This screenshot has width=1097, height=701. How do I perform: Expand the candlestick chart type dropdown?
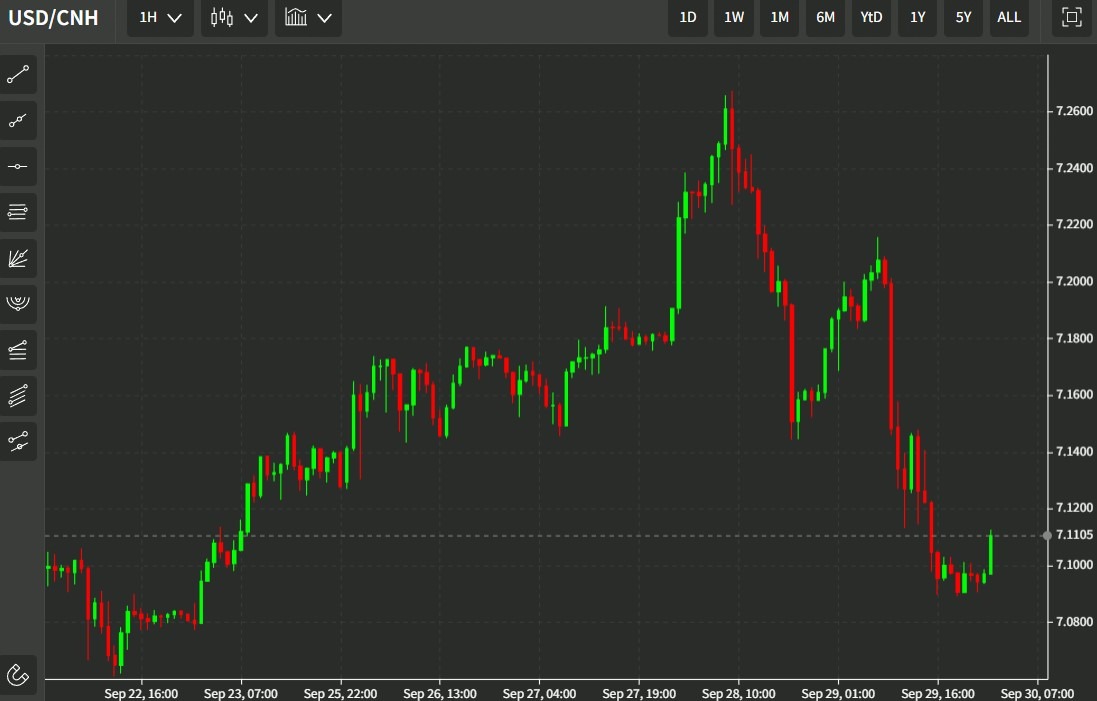tap(233, 17)
